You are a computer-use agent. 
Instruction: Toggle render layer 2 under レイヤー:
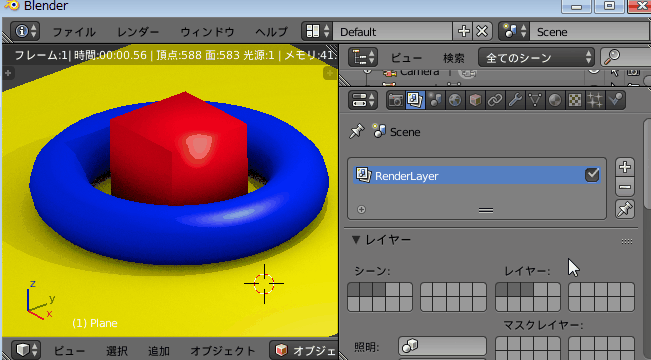(x=515, y=290)
